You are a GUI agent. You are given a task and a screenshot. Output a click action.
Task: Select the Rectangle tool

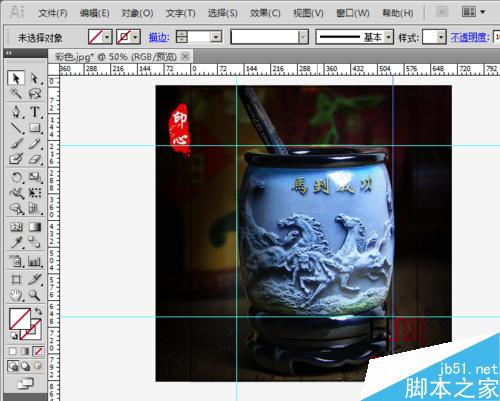coord(35,128)
